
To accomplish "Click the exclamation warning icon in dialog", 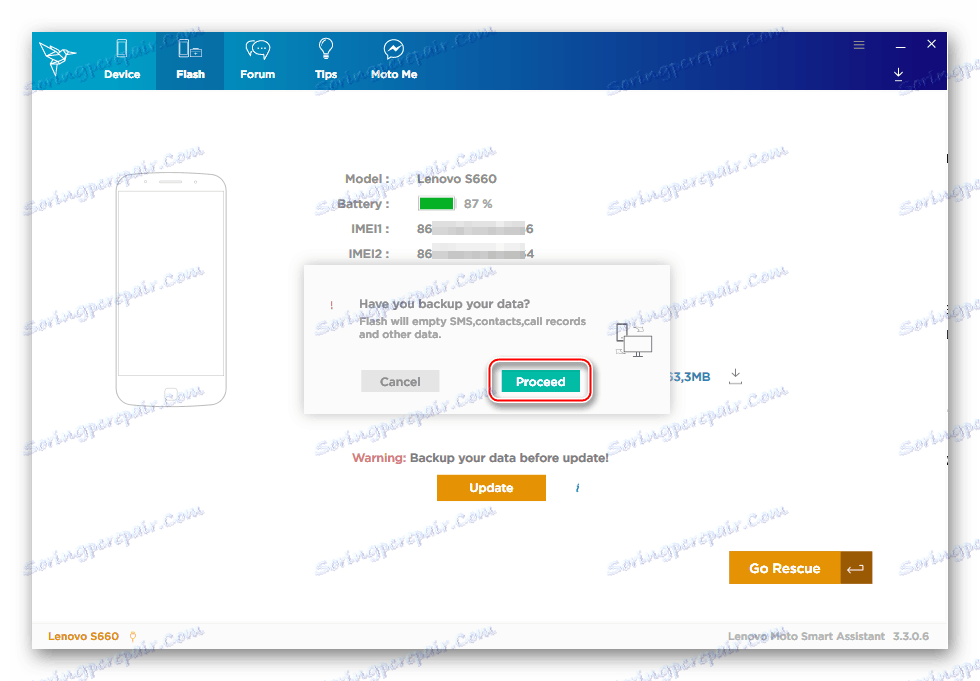I will [x=331, y=305].
